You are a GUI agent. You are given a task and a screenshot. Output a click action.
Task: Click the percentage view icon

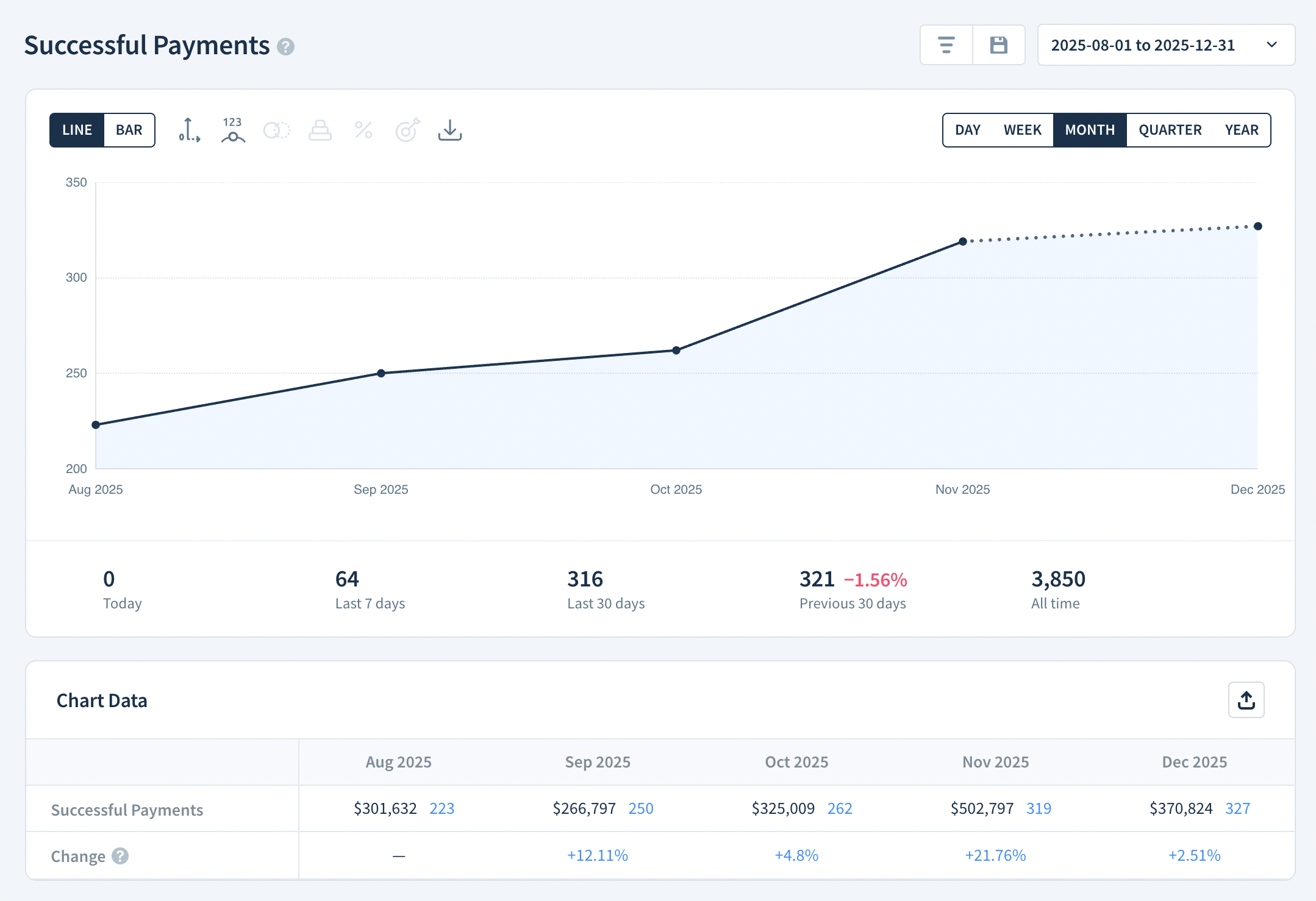pos(363,130)
